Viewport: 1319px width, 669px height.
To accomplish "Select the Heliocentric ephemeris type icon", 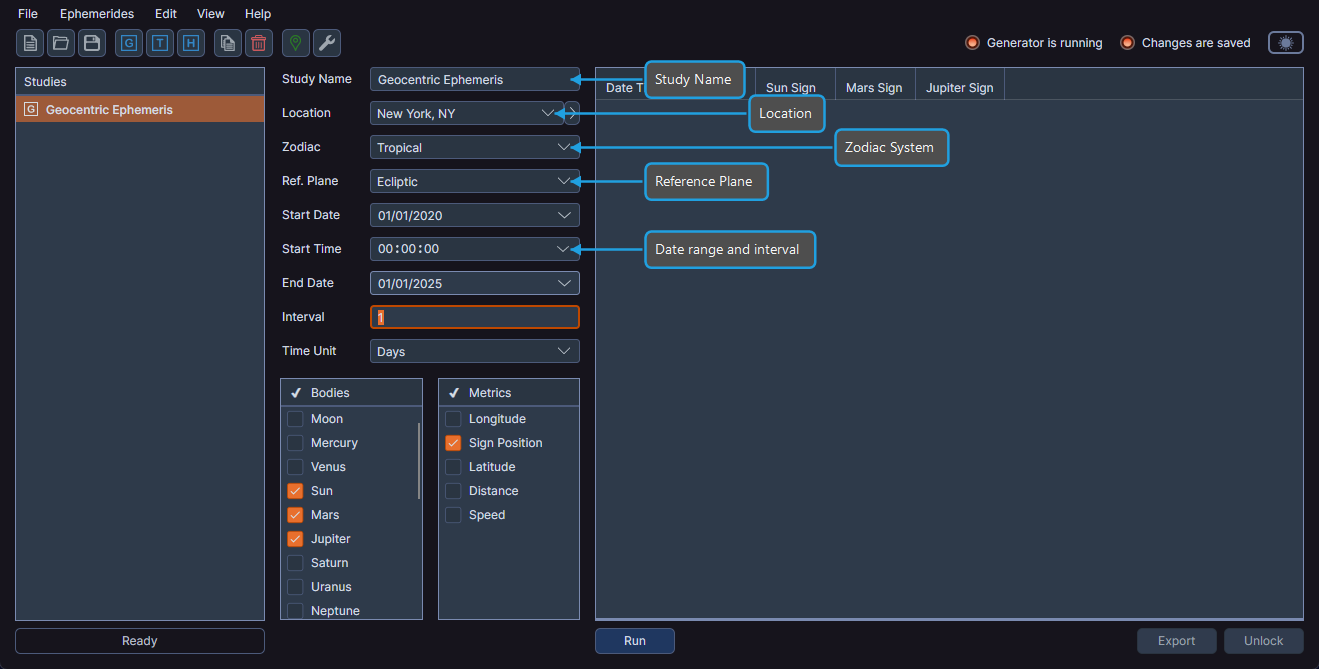I will tap(190, 43).
